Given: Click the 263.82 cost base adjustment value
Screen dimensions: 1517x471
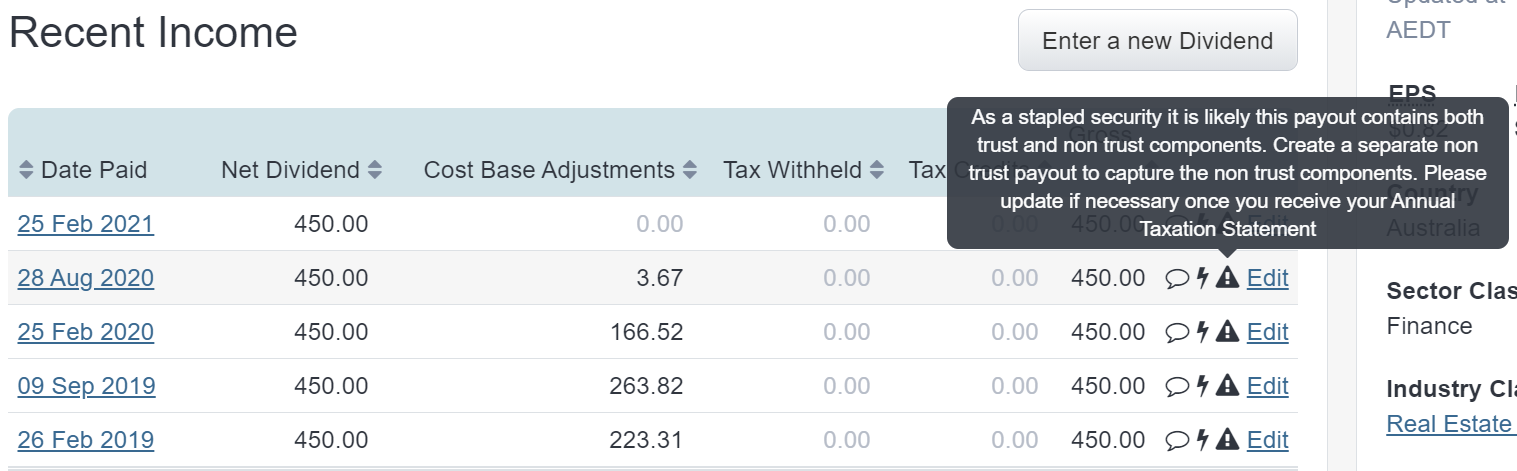Looking at the screenshot, I should 647,386.
